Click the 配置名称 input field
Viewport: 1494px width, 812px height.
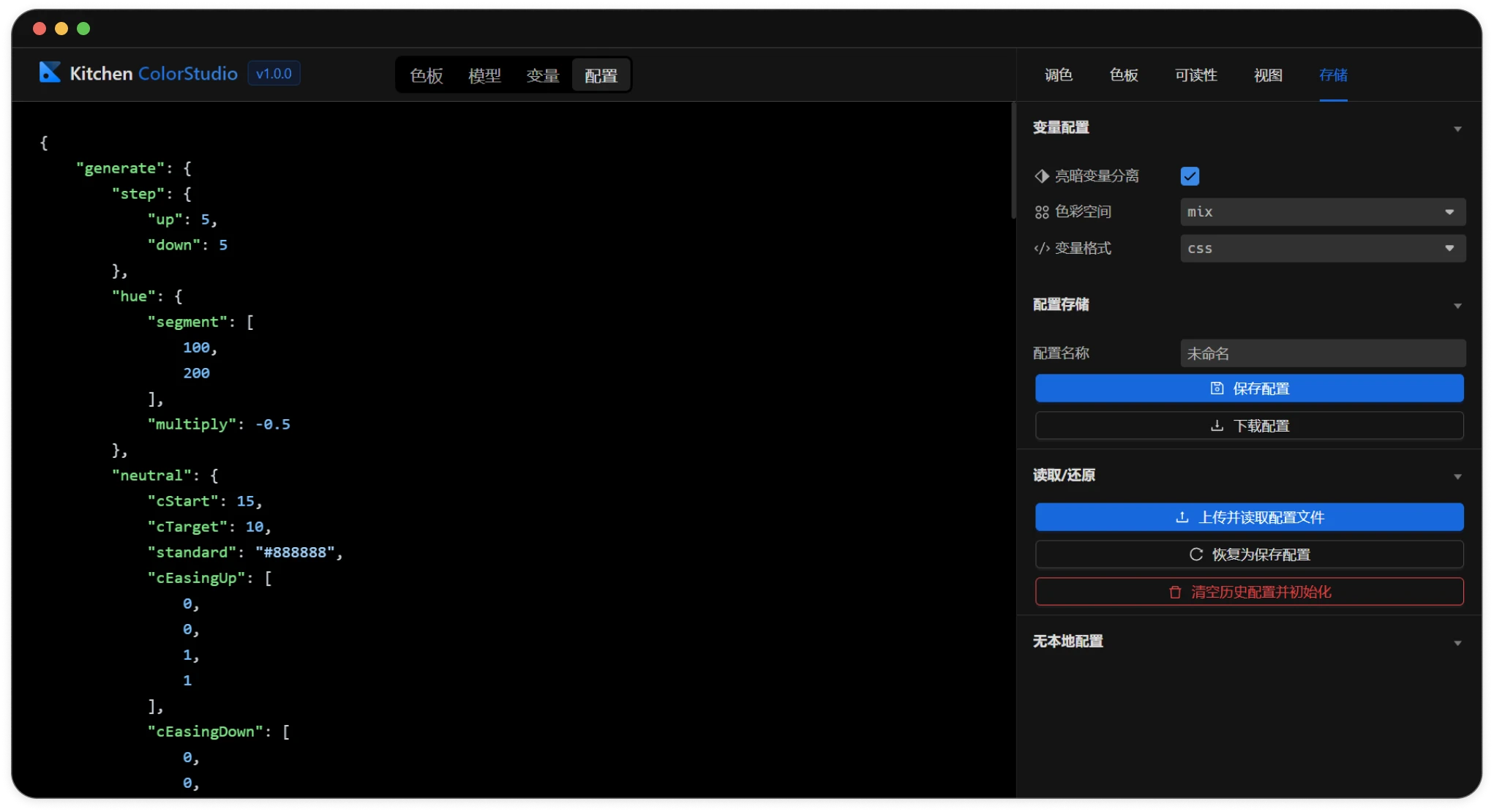pos(1322,353)
